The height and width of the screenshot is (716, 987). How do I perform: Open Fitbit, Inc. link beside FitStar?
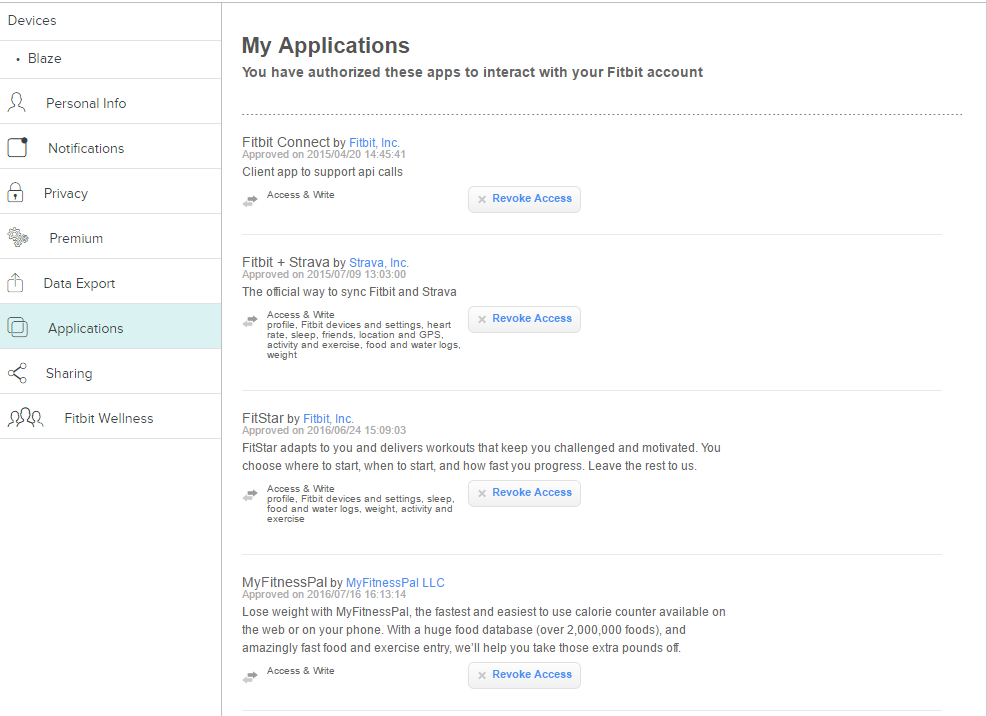[328, 419]
